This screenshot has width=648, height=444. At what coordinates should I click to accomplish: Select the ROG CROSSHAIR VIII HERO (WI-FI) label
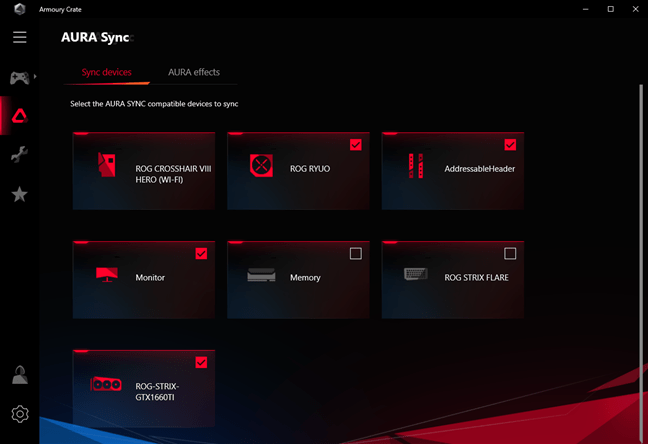(173, 174)
